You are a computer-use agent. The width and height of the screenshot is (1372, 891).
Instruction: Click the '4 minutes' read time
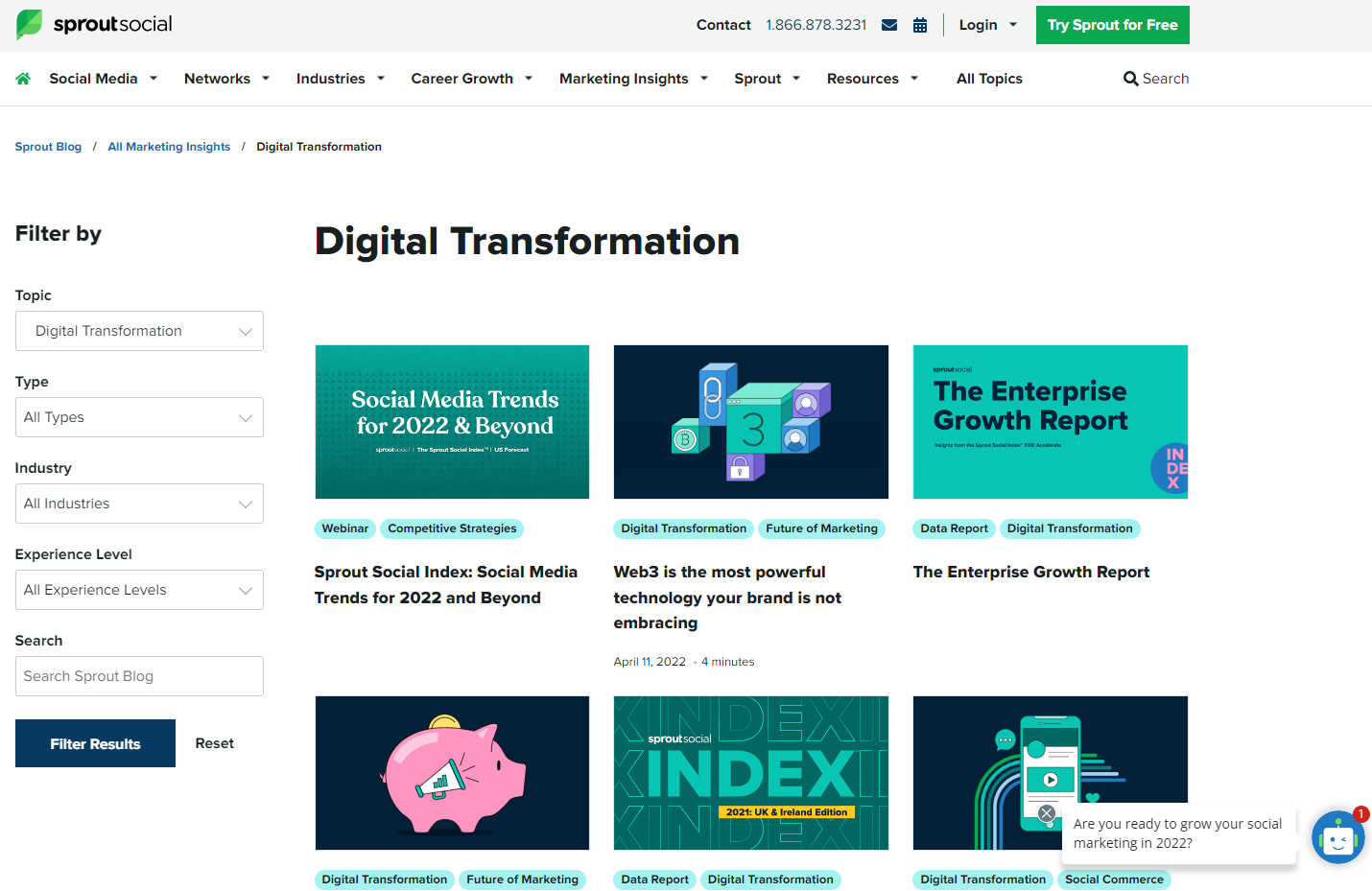[728, 662]
